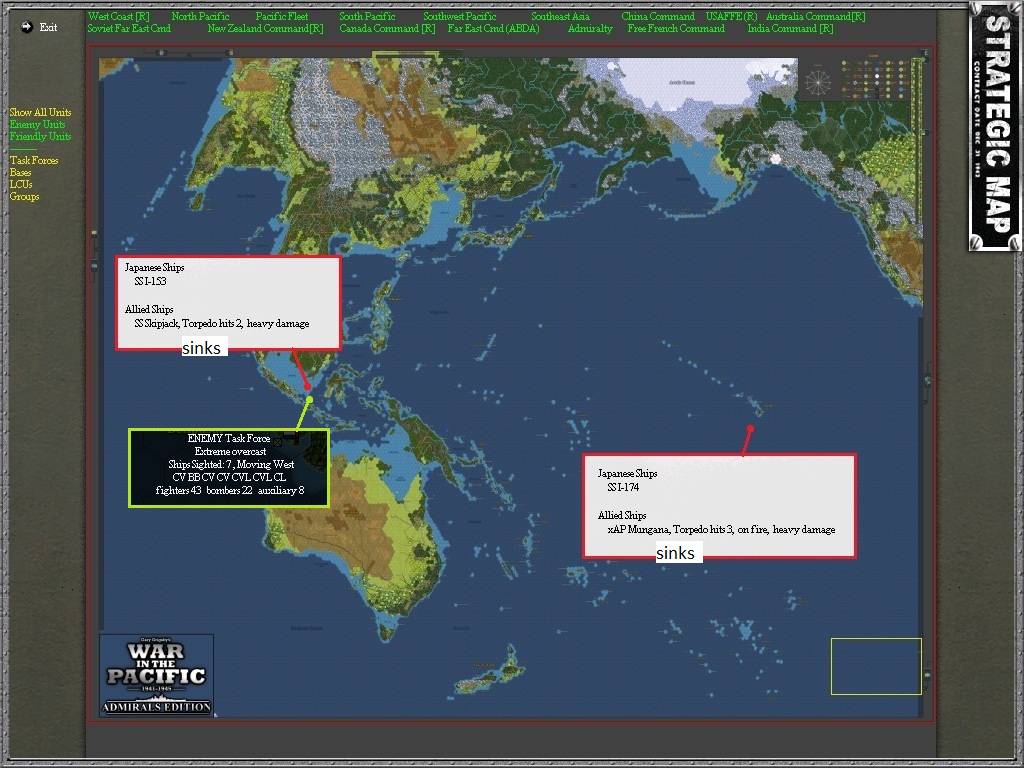Select the South Pacific command
The height and width of the screenshot is (768, 1024).
coord(367,16)
